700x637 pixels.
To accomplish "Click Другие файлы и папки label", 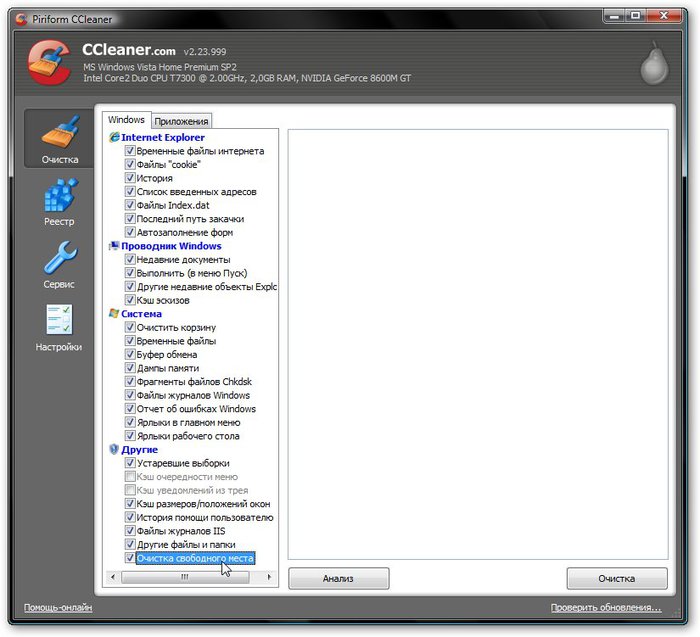I will pos(186,544).
